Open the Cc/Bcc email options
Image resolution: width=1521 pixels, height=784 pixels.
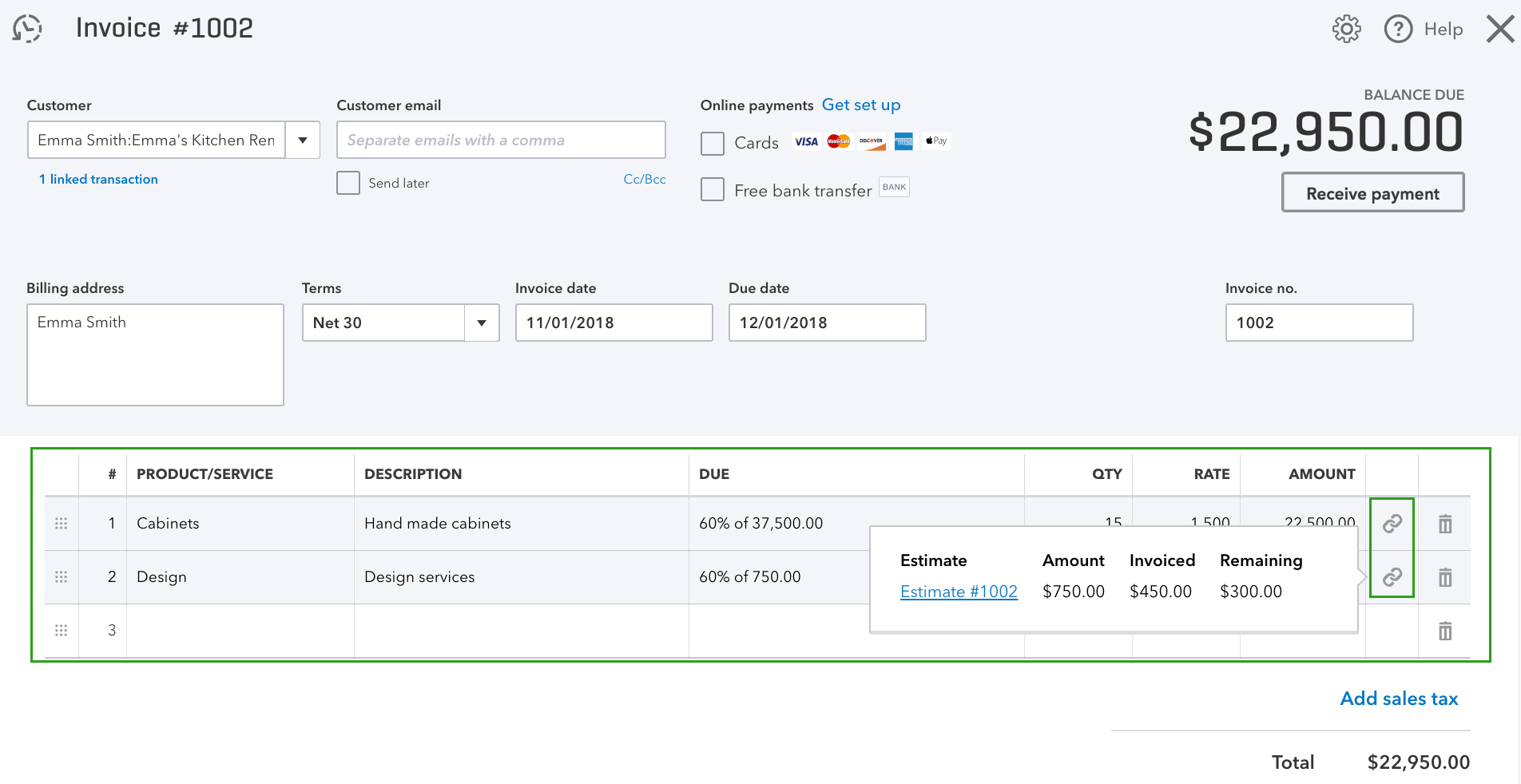pyautogui.click(x=645, y=179)
